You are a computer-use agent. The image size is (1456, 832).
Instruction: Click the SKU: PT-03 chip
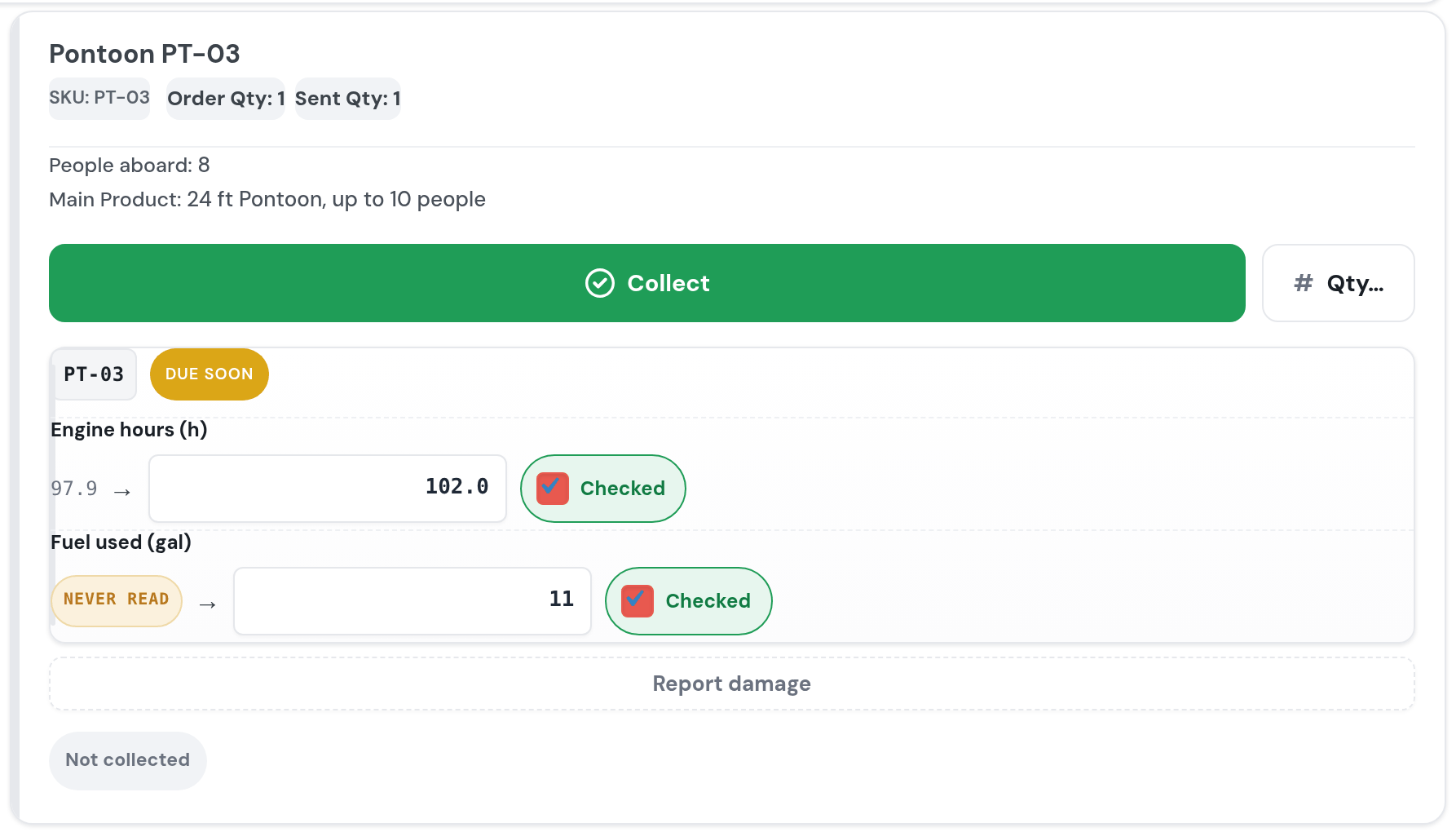[99, 99]
